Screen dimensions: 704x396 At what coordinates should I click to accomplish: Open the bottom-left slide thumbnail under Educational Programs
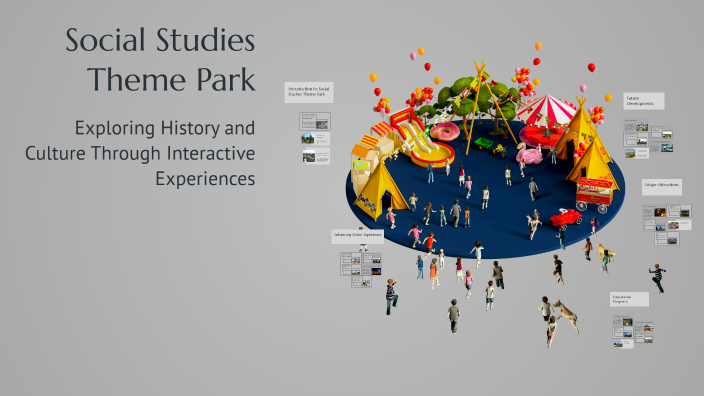623,344
